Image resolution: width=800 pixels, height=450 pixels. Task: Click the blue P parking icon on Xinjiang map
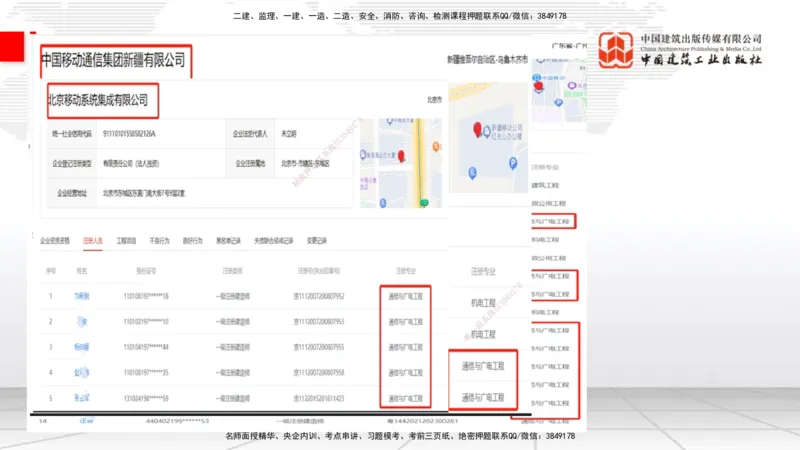(513, 163)
